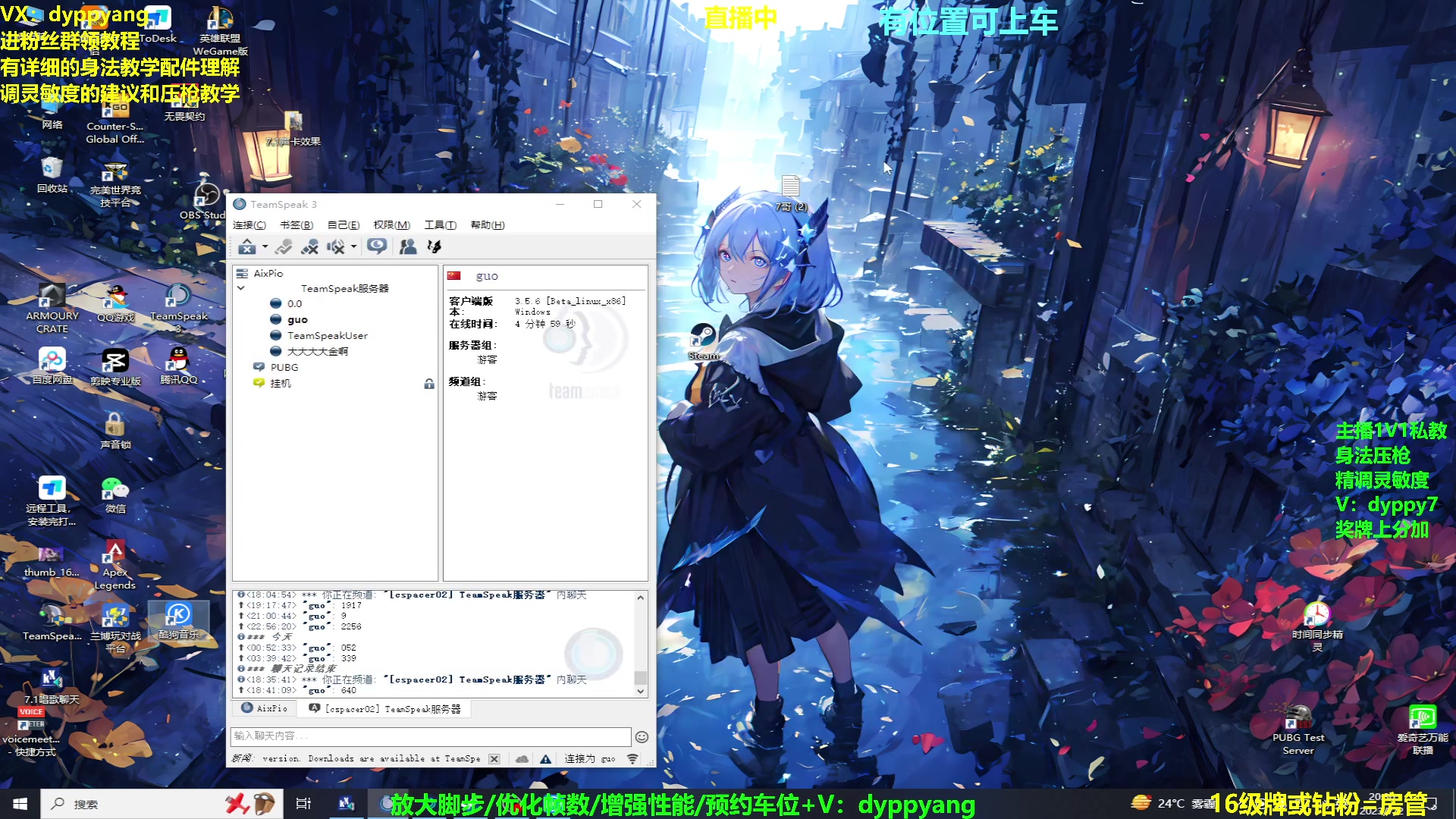Open the TeamSpeak 3 desktop shortcut

pos(178,309)
